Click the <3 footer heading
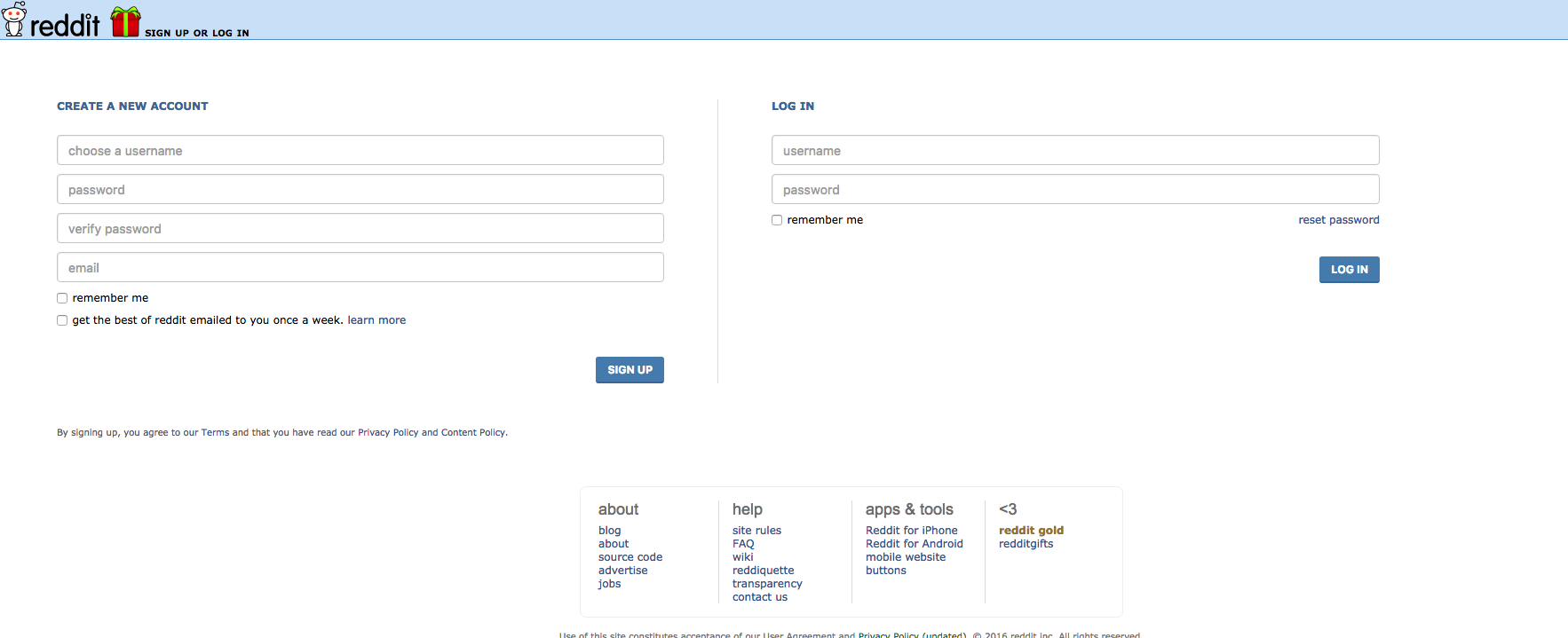1568x638 pixels. point(1008,509)
